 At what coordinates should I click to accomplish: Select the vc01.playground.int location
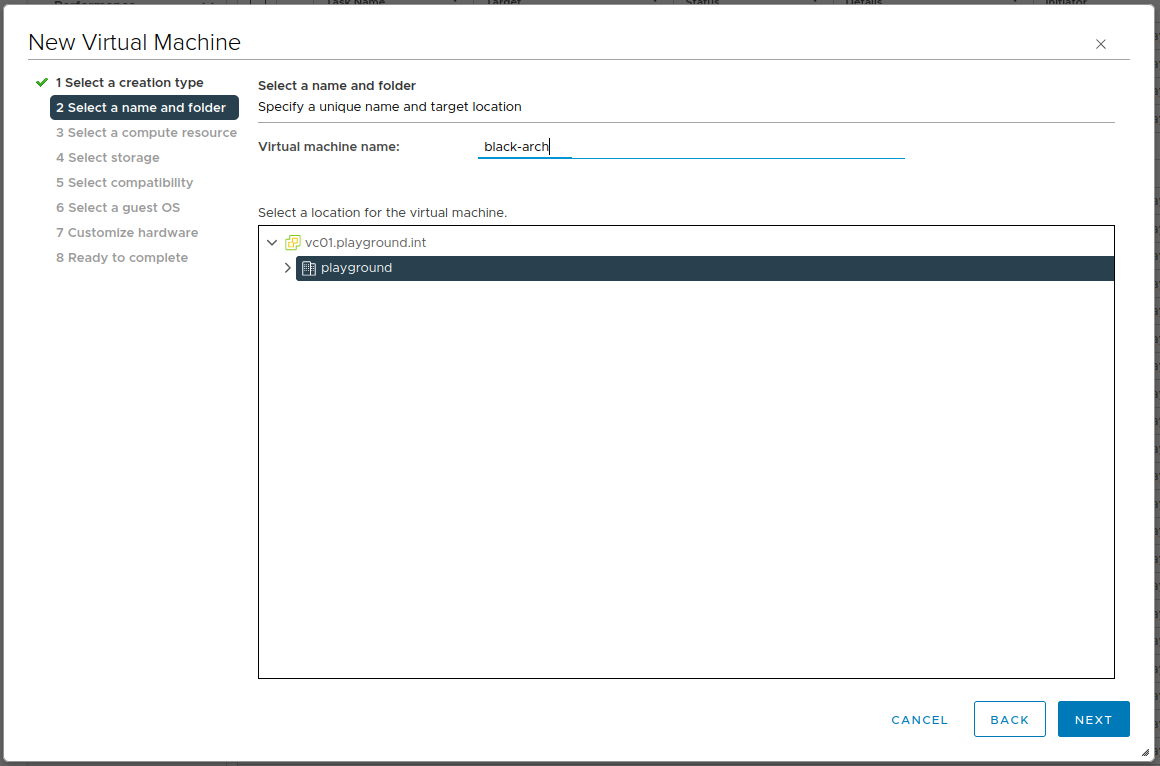(365, 243)
